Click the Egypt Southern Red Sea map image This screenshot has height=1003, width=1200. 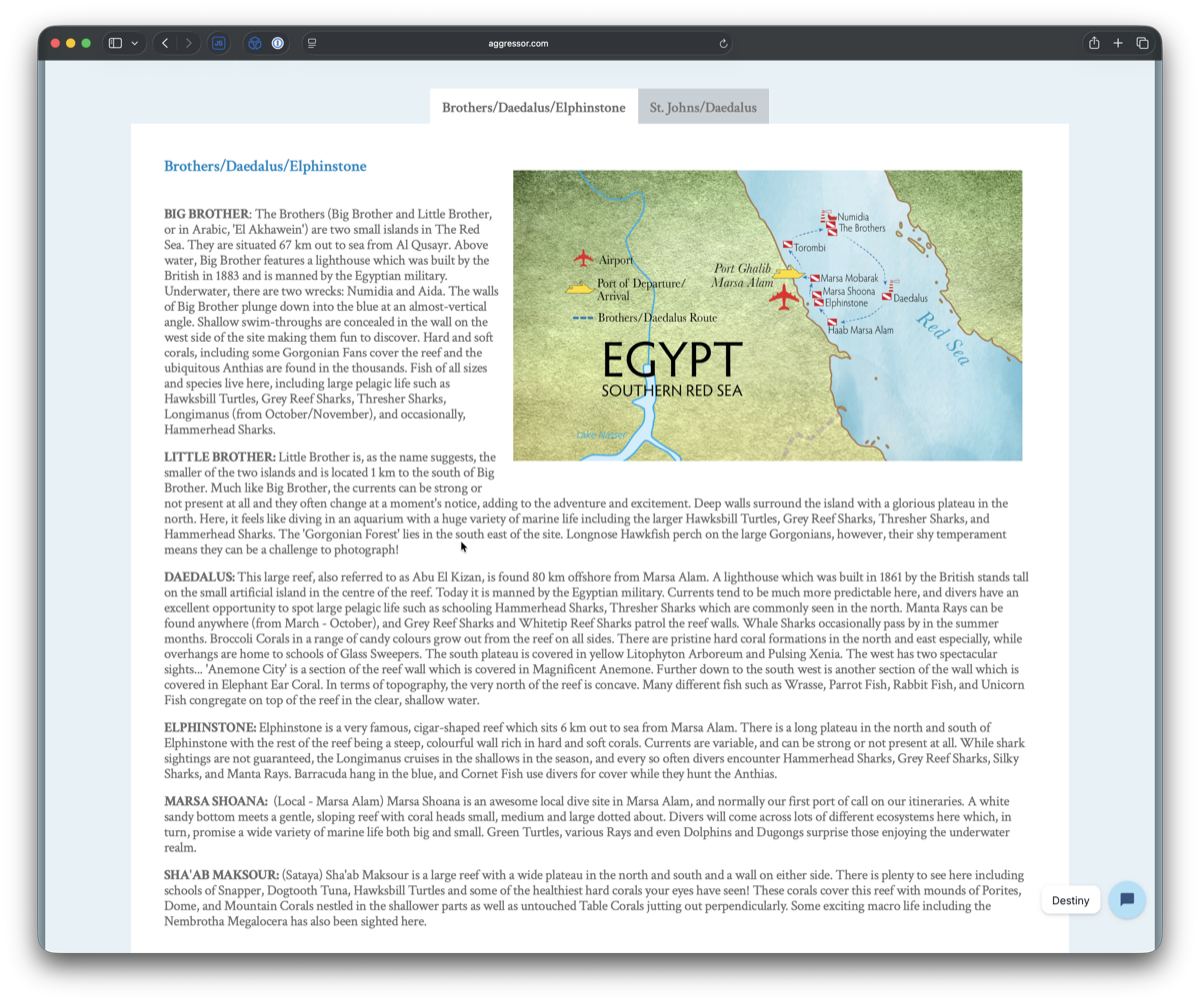pyautogui.click(x=767, y=315)
